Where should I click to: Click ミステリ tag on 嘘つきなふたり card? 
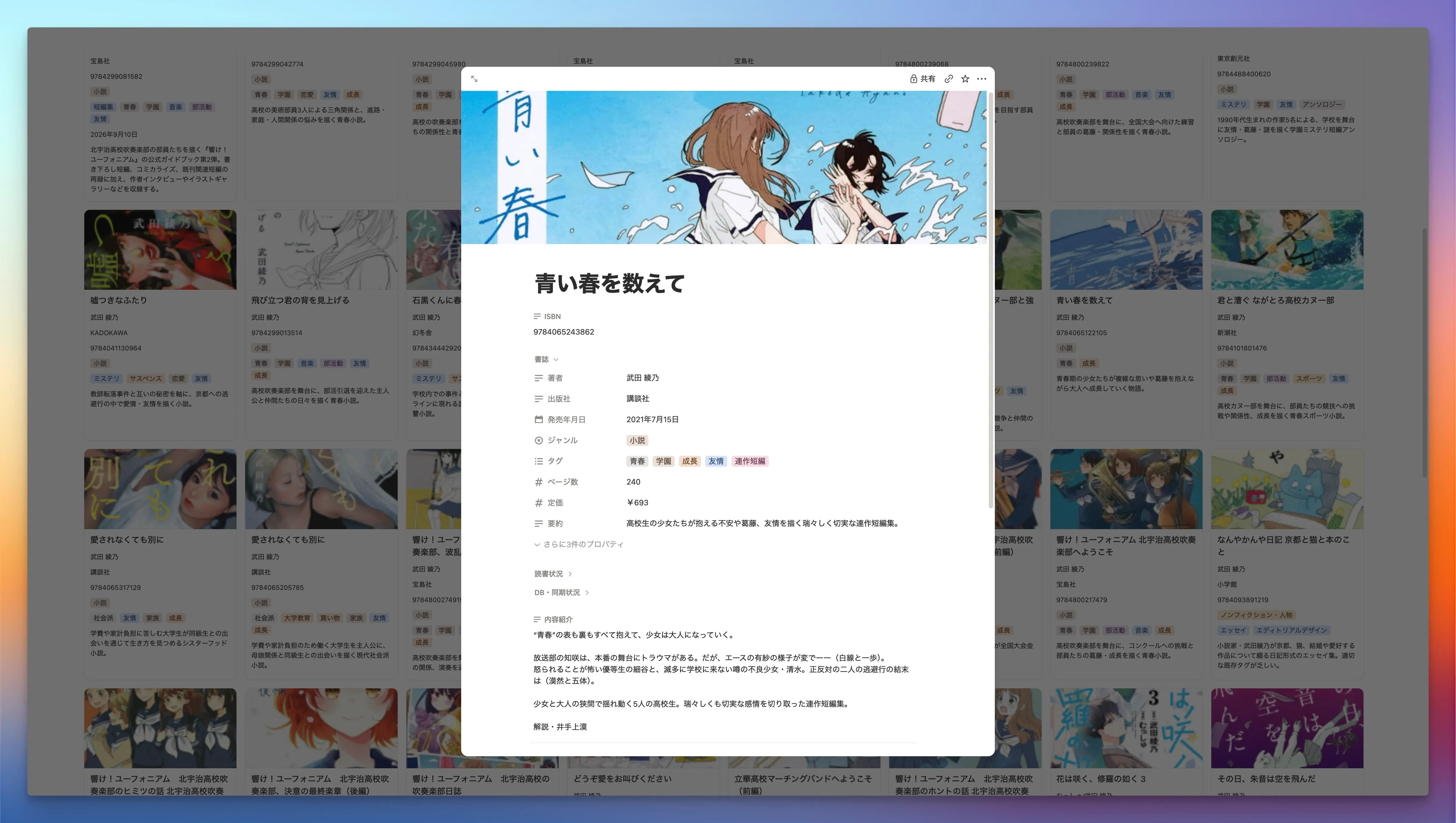(x=106, y=379)
